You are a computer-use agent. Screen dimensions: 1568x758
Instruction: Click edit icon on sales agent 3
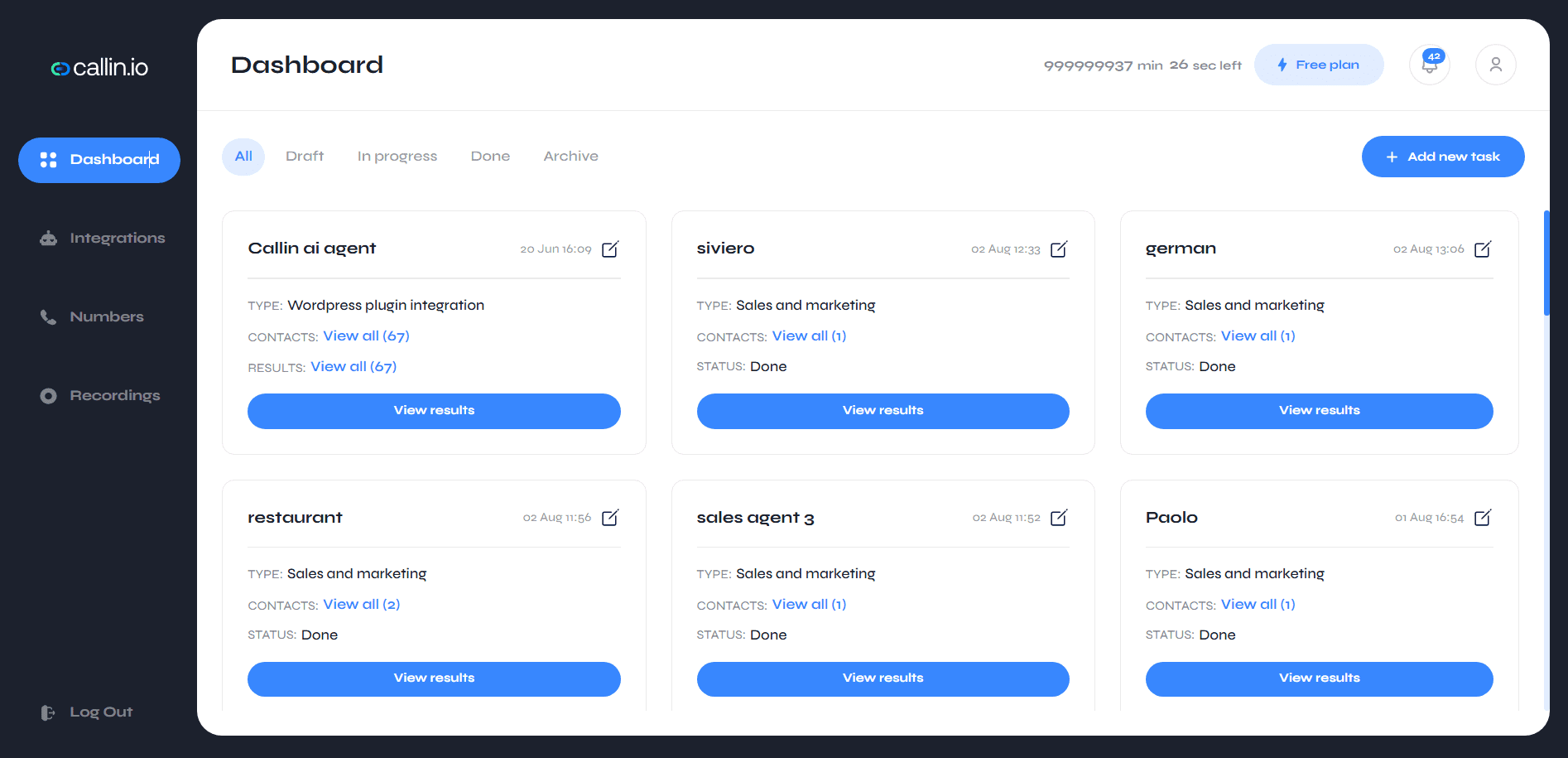coord(1059,518)
